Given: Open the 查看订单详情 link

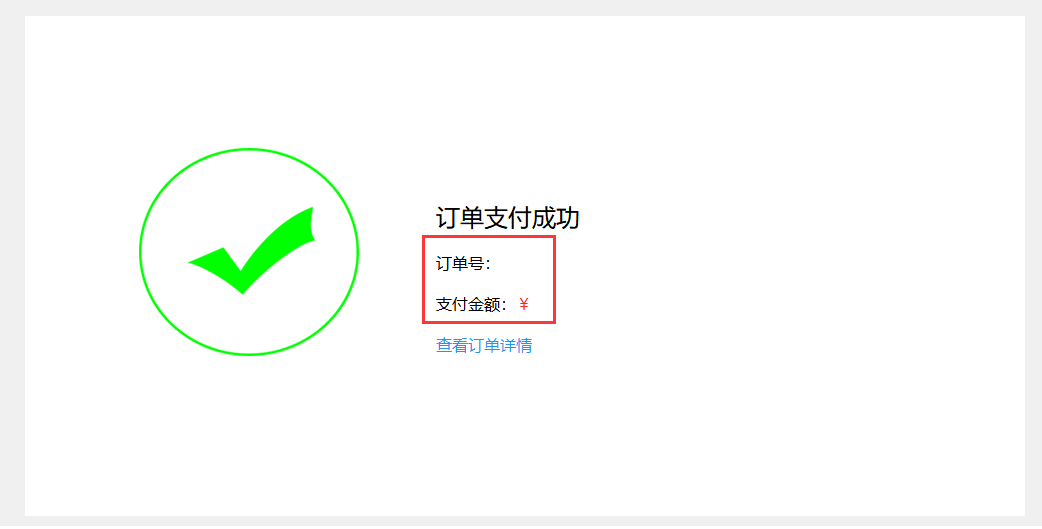Looking at the screenshot, I should click(483, 346).
